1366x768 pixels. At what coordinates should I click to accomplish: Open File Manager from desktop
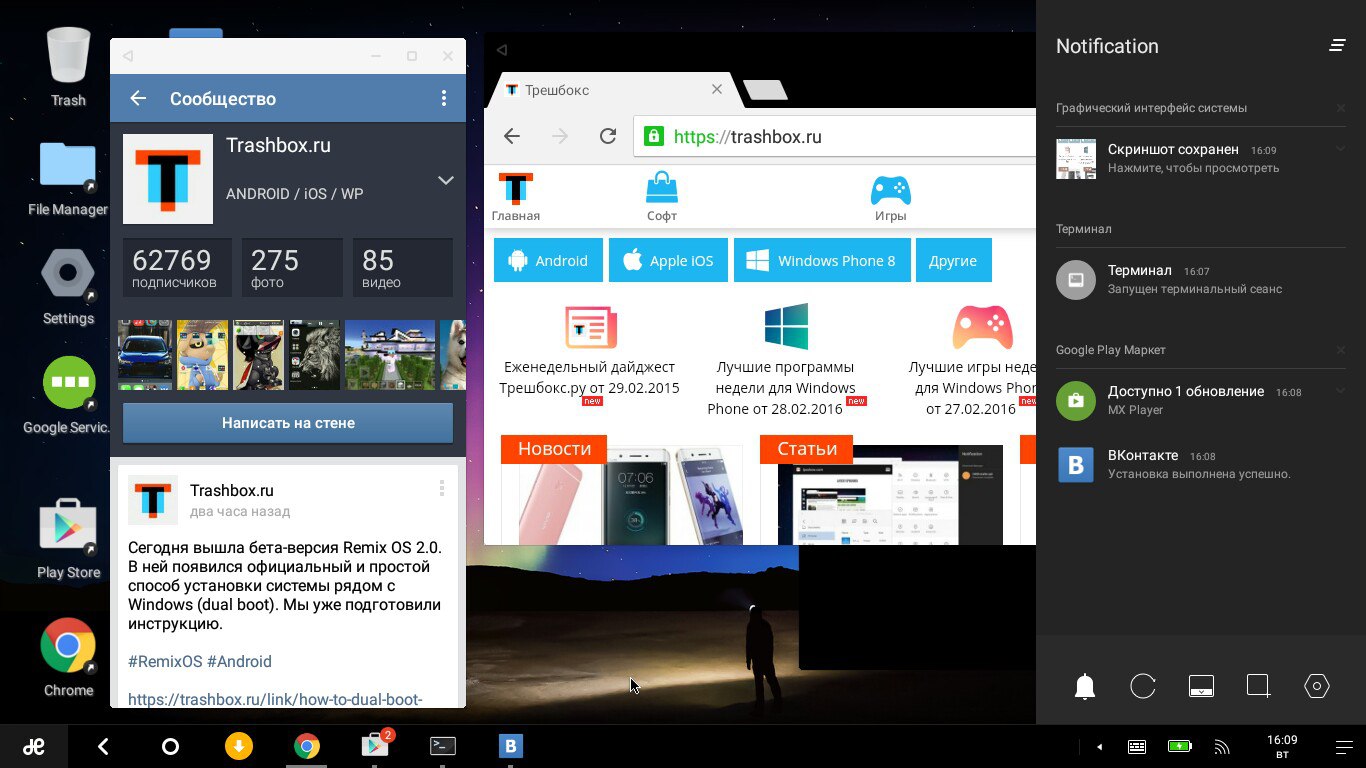pos(68,178)
